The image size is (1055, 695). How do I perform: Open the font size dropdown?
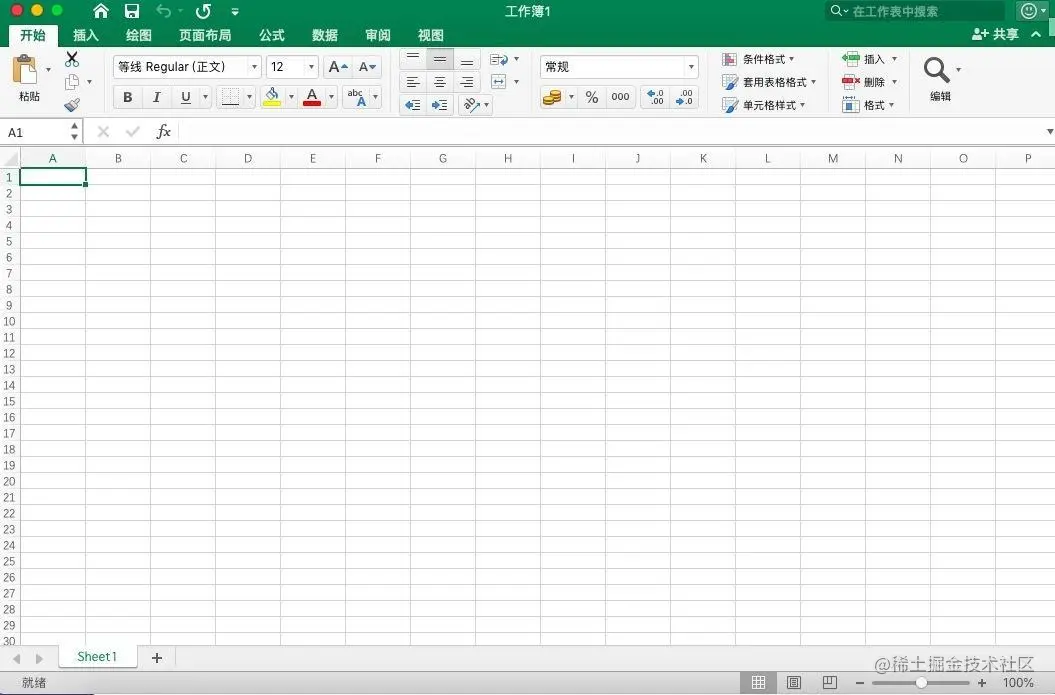click(310, 67)
